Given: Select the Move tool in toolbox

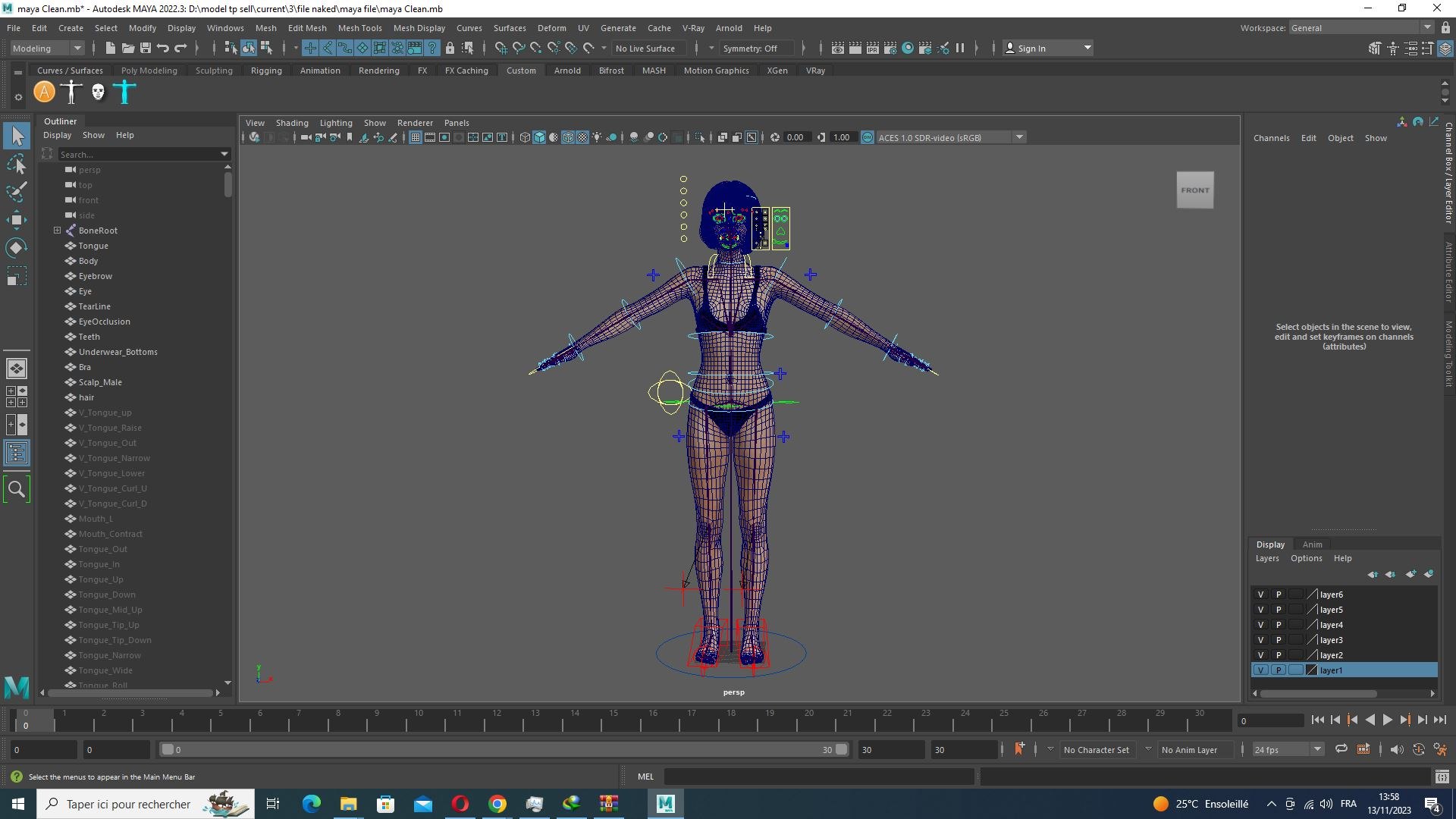Looking at the screenshot, I should (x=16, y=220).
